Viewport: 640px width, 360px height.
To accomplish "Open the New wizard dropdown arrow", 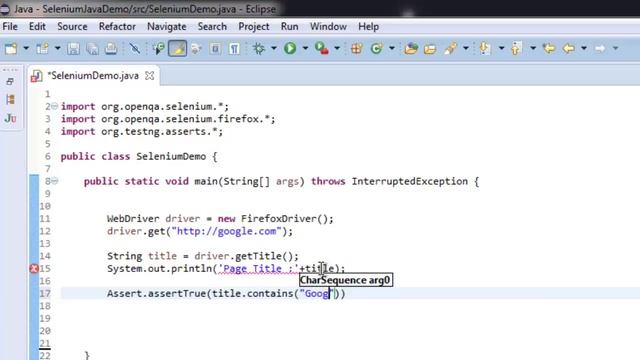I will click(x=26, y=49).
